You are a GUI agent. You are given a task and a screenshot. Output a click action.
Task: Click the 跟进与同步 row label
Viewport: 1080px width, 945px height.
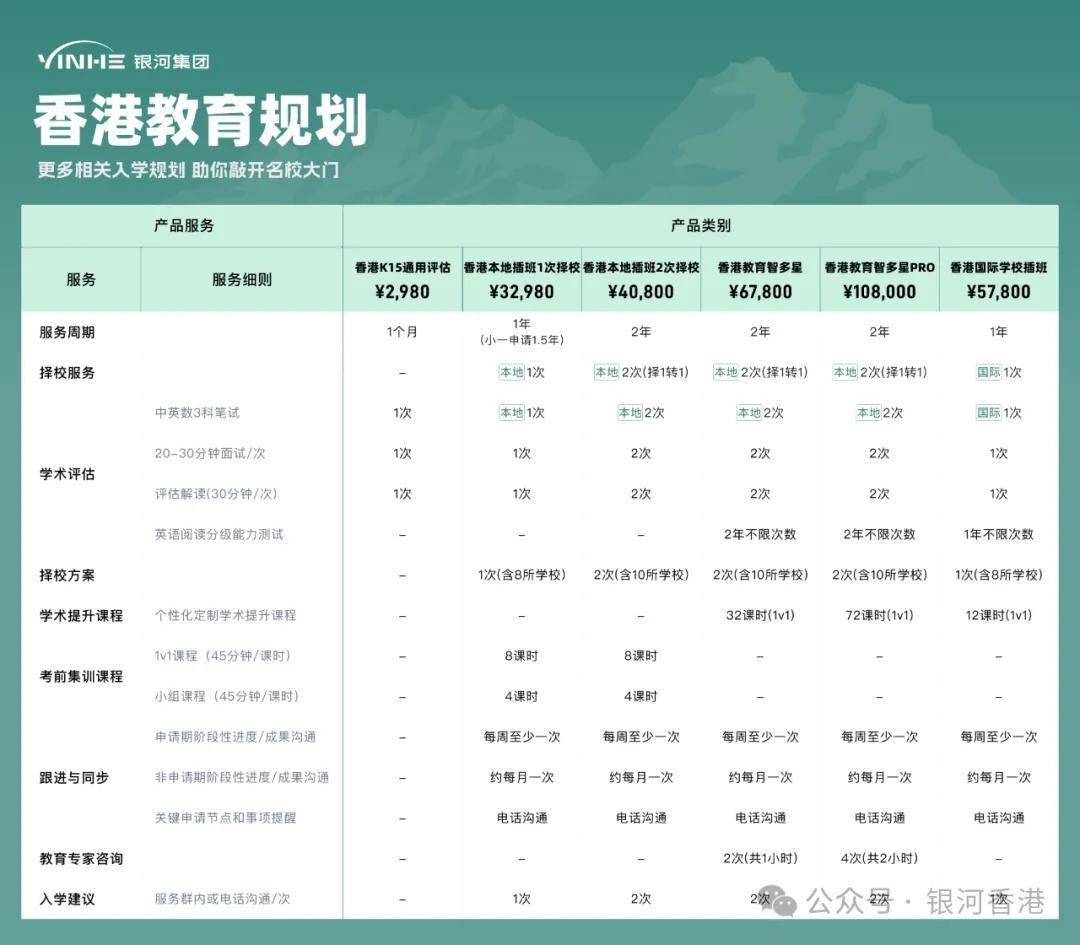point(74,778)
